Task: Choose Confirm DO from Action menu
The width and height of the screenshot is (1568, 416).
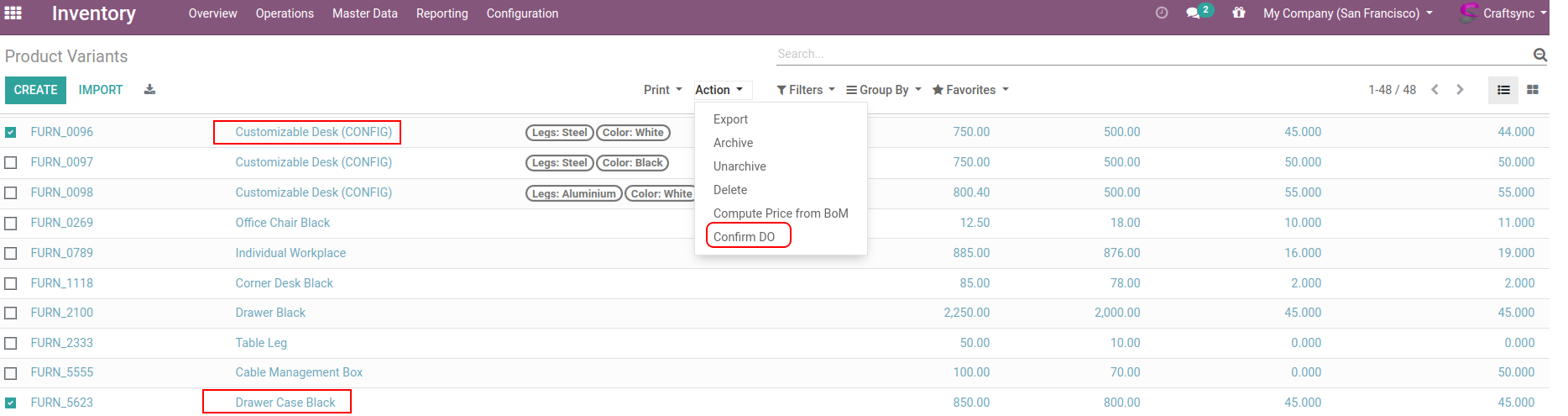Action: click(744, 237)
